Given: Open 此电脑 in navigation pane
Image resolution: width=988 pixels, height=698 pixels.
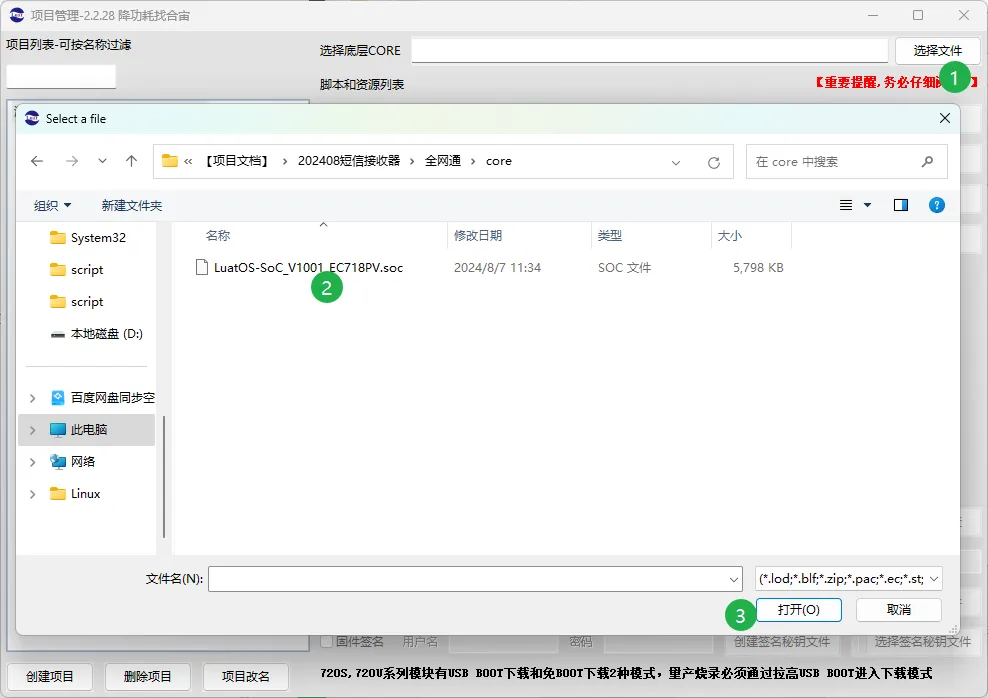Looking at the screenshot, I should 88,430.
